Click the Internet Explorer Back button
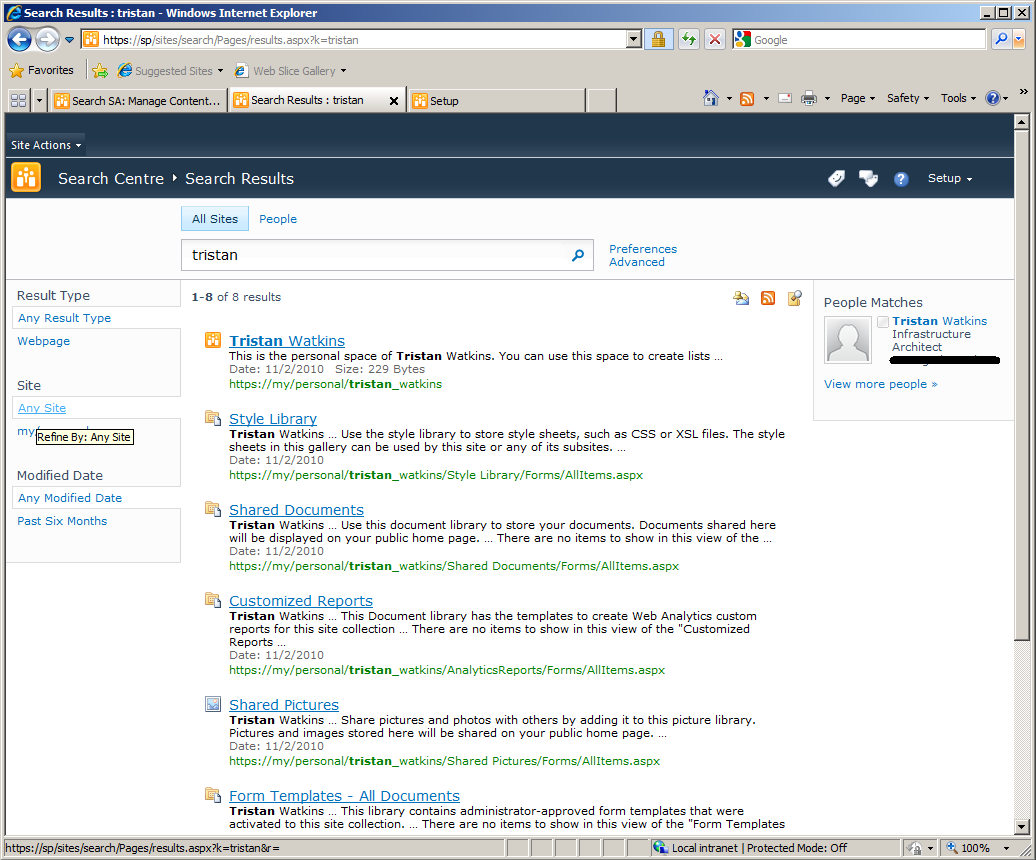 point(20,40)
